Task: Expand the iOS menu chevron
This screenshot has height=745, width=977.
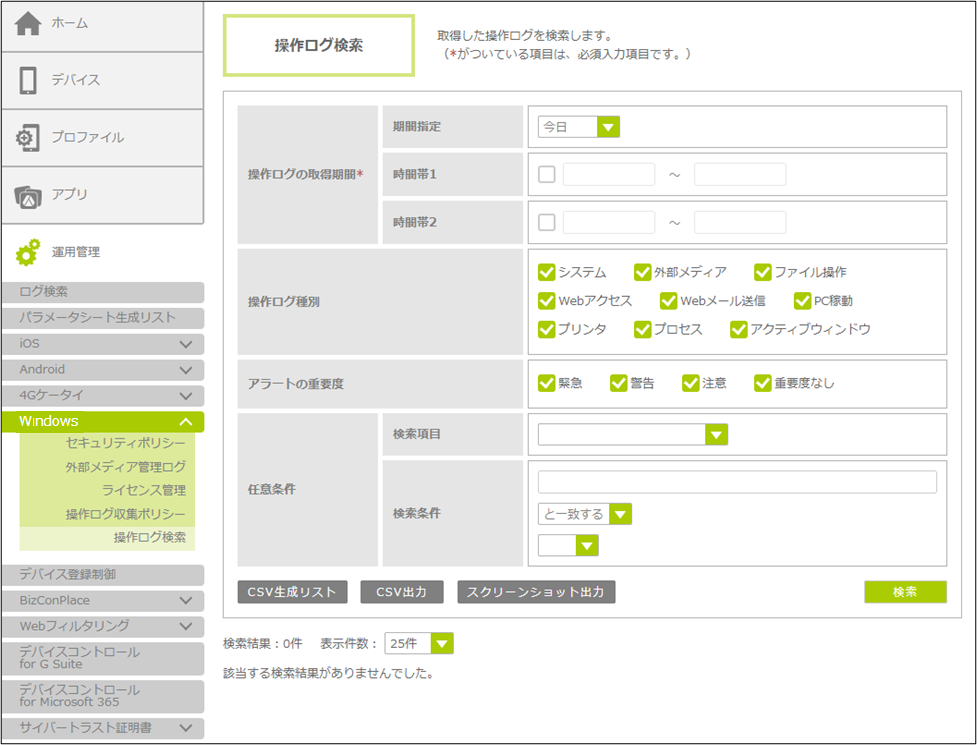Action: pos(185,344)
